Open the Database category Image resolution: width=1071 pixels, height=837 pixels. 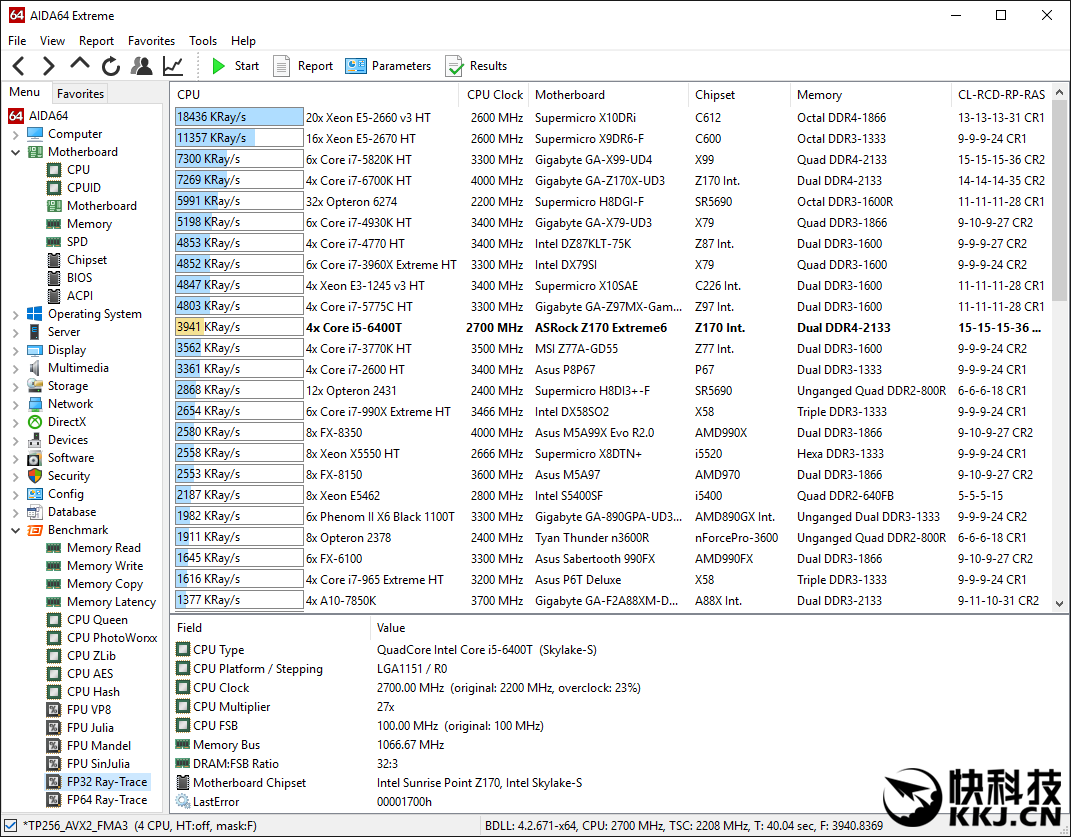coord(61,512)
